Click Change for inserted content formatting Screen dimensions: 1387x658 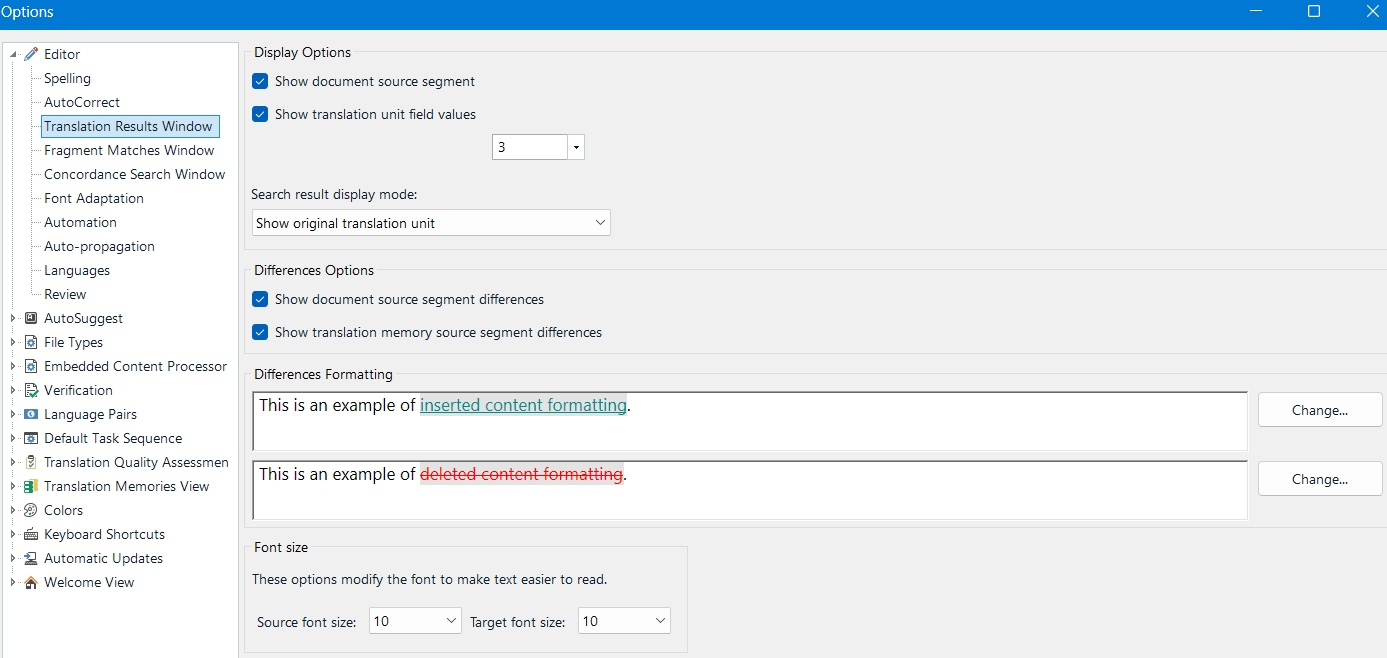tap(1320, 410)
